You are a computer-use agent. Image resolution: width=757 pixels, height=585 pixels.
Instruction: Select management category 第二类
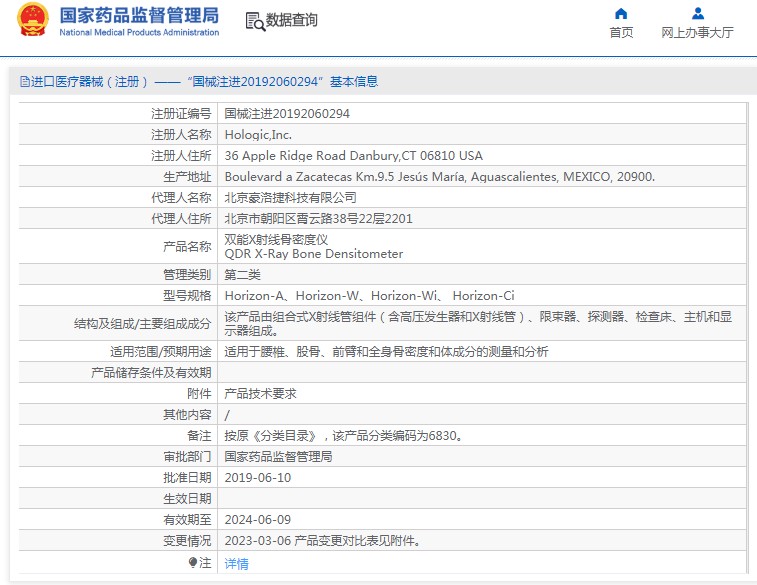pyautogui.click(x=242, y=275)
